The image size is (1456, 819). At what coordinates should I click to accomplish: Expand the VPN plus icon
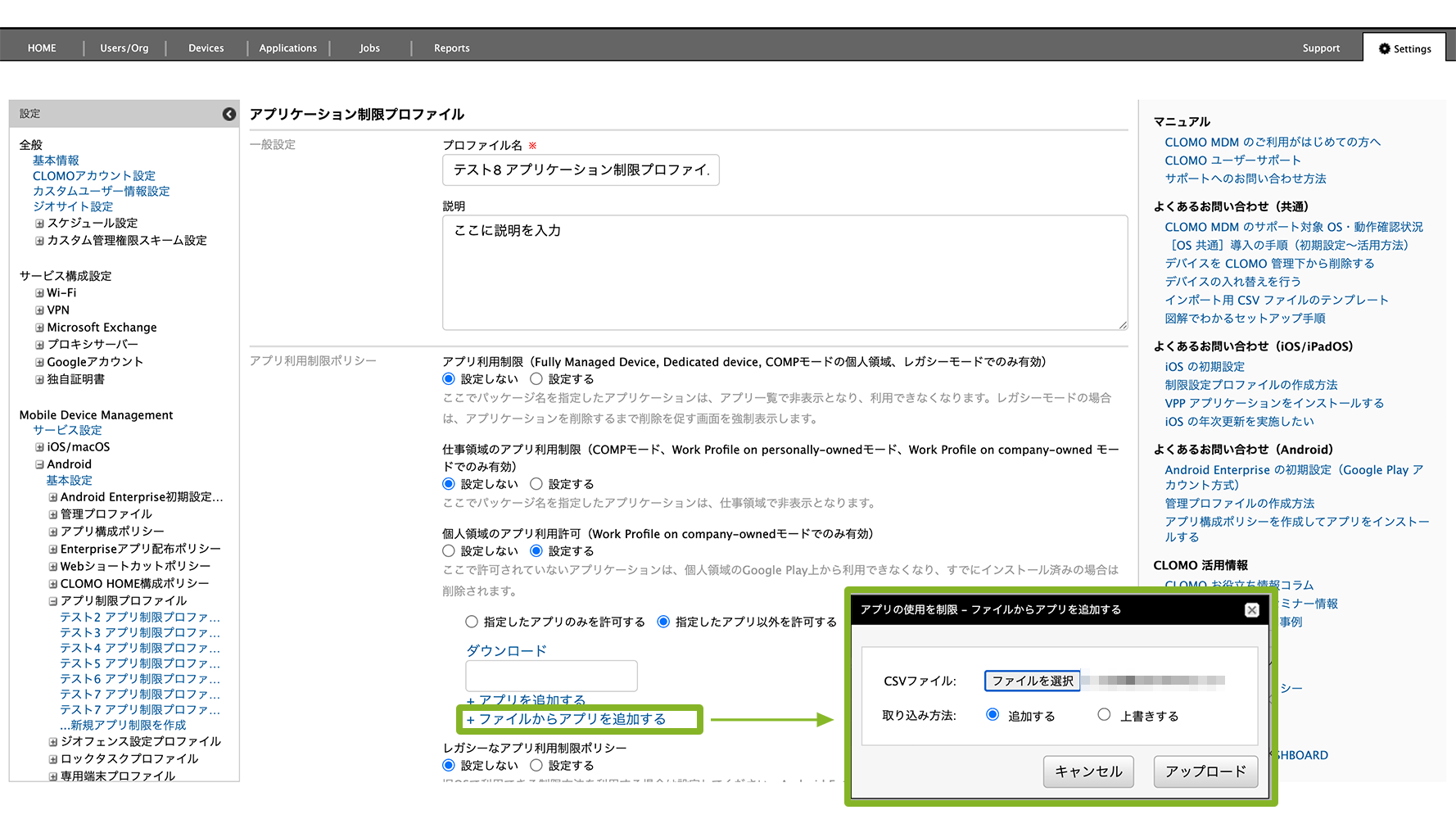[x=39, y=310]
